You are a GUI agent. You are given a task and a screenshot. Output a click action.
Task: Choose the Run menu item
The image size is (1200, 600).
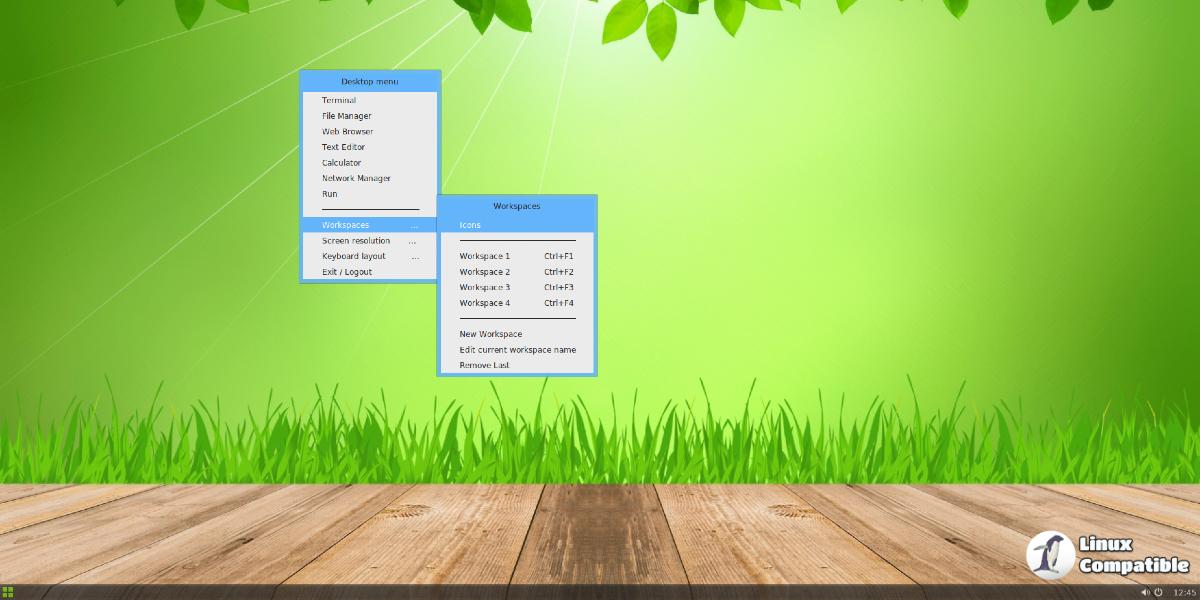[330, 194]
